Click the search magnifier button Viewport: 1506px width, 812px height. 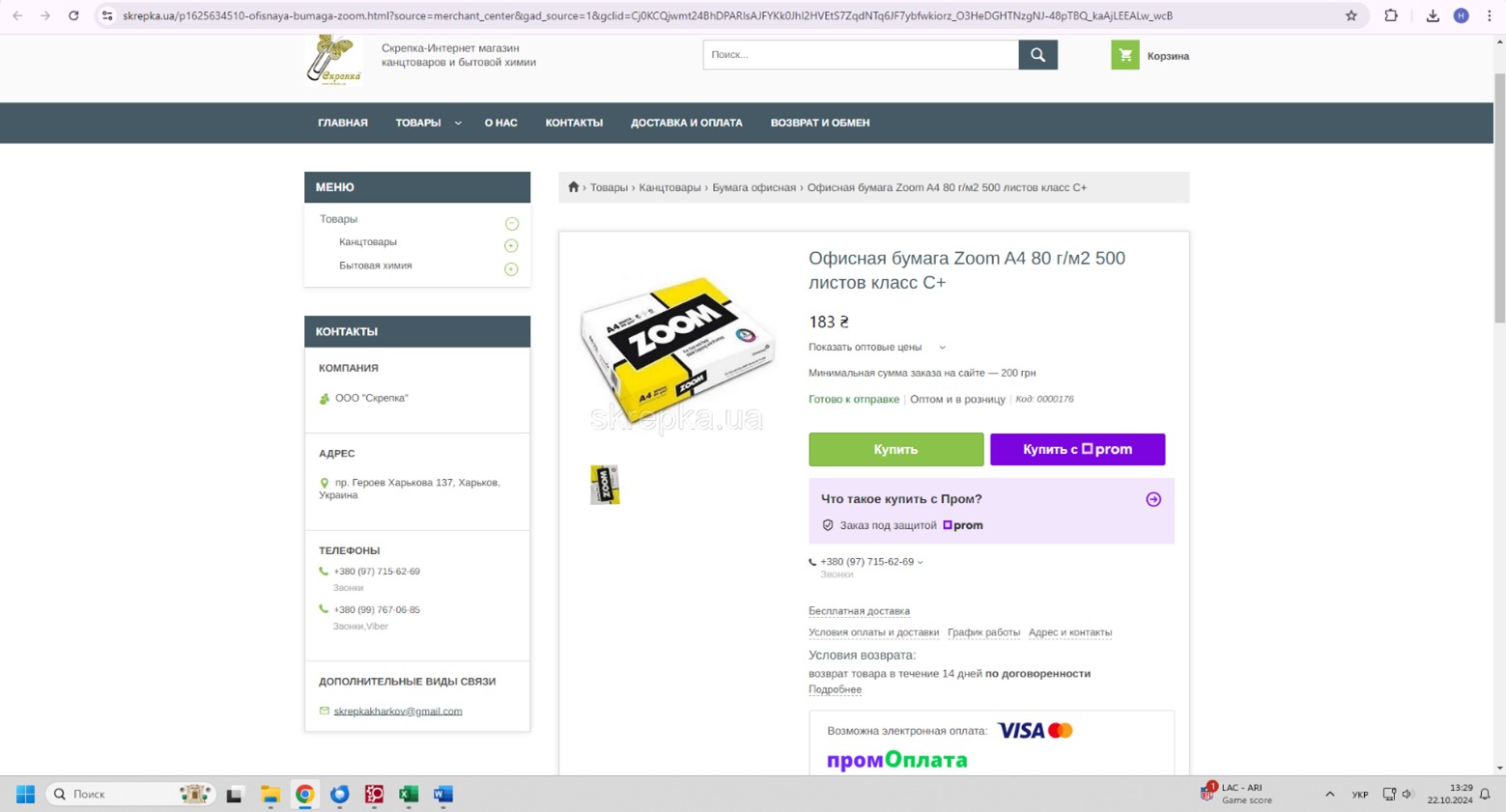[1037, 55]
